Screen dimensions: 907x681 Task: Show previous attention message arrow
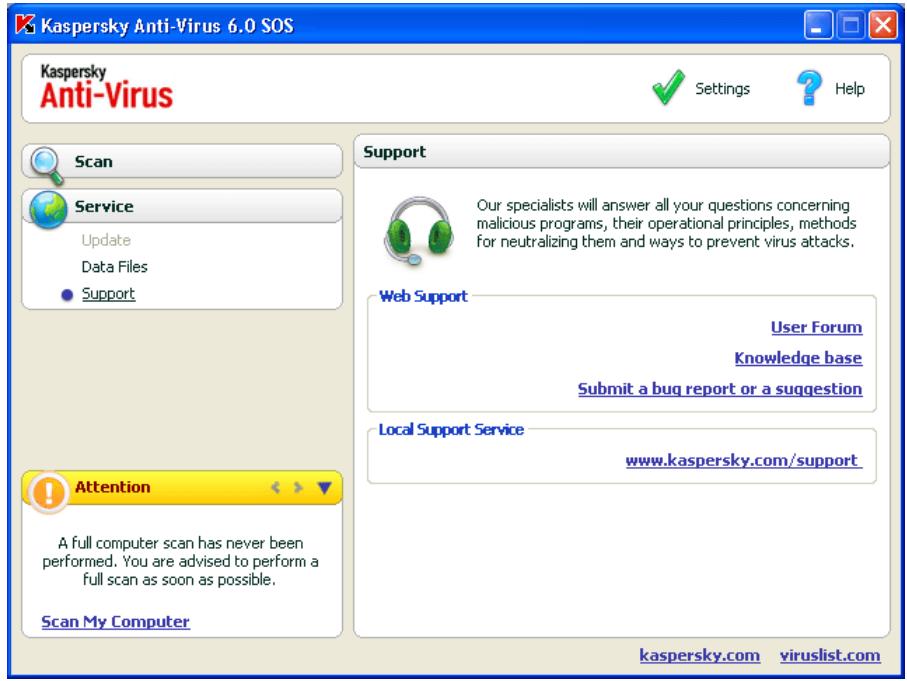[x=275, y=487]
